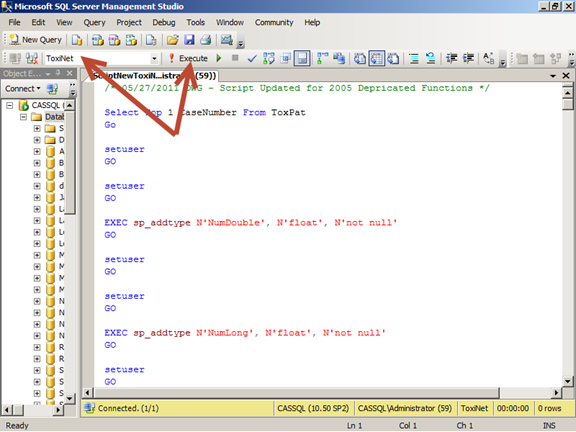Open the Tools menu
This screenshot has width=576, height=432.
click(195, 22)
